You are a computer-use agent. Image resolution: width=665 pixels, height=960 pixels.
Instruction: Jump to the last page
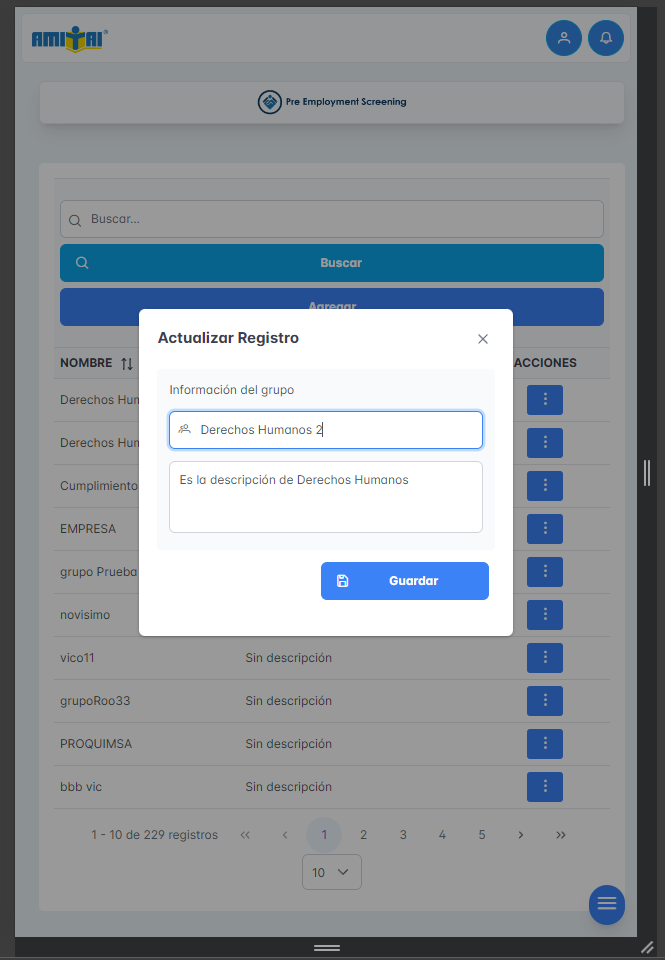pos(560,835)
